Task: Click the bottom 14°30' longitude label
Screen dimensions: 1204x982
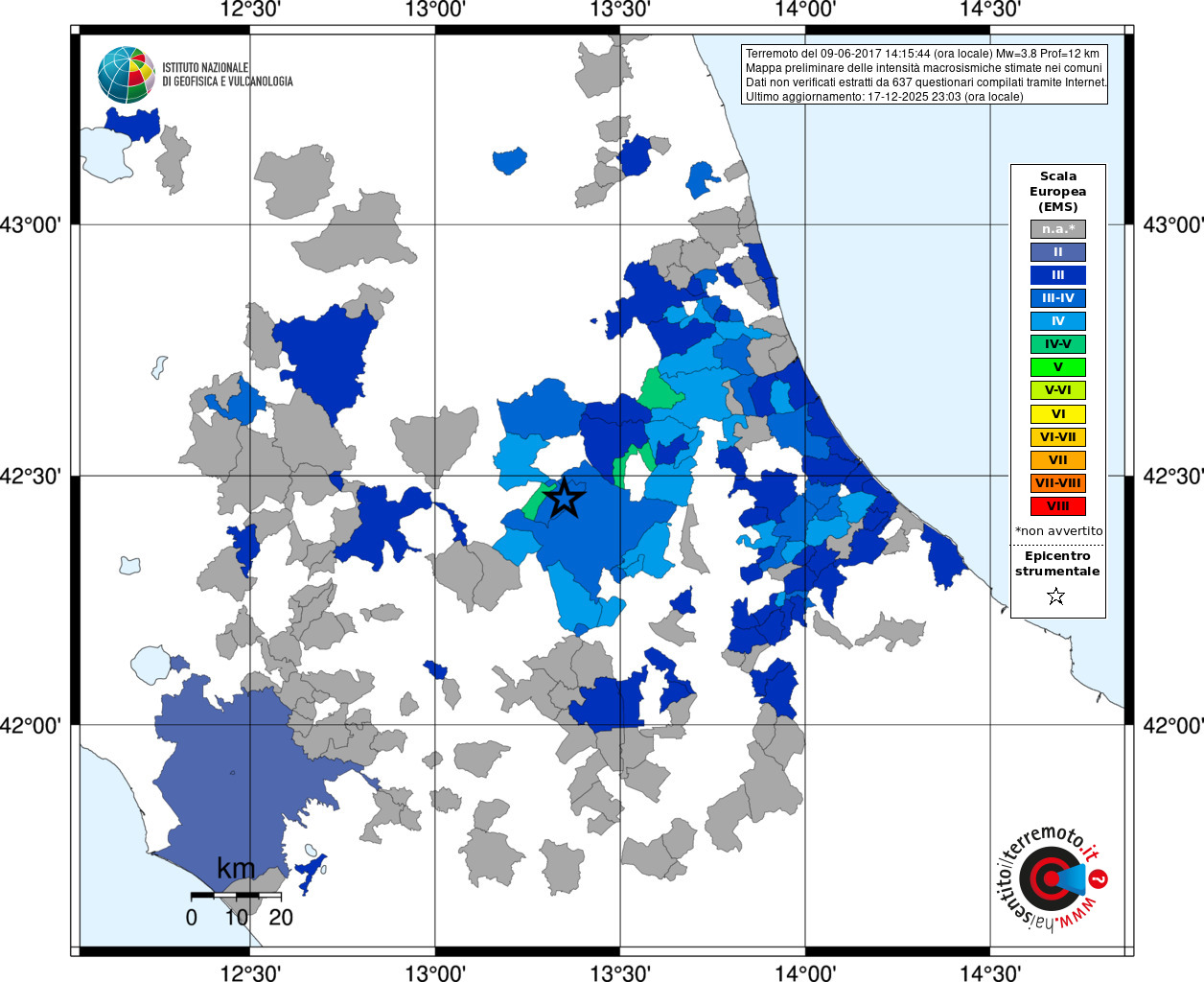Action: pos(990,972)
